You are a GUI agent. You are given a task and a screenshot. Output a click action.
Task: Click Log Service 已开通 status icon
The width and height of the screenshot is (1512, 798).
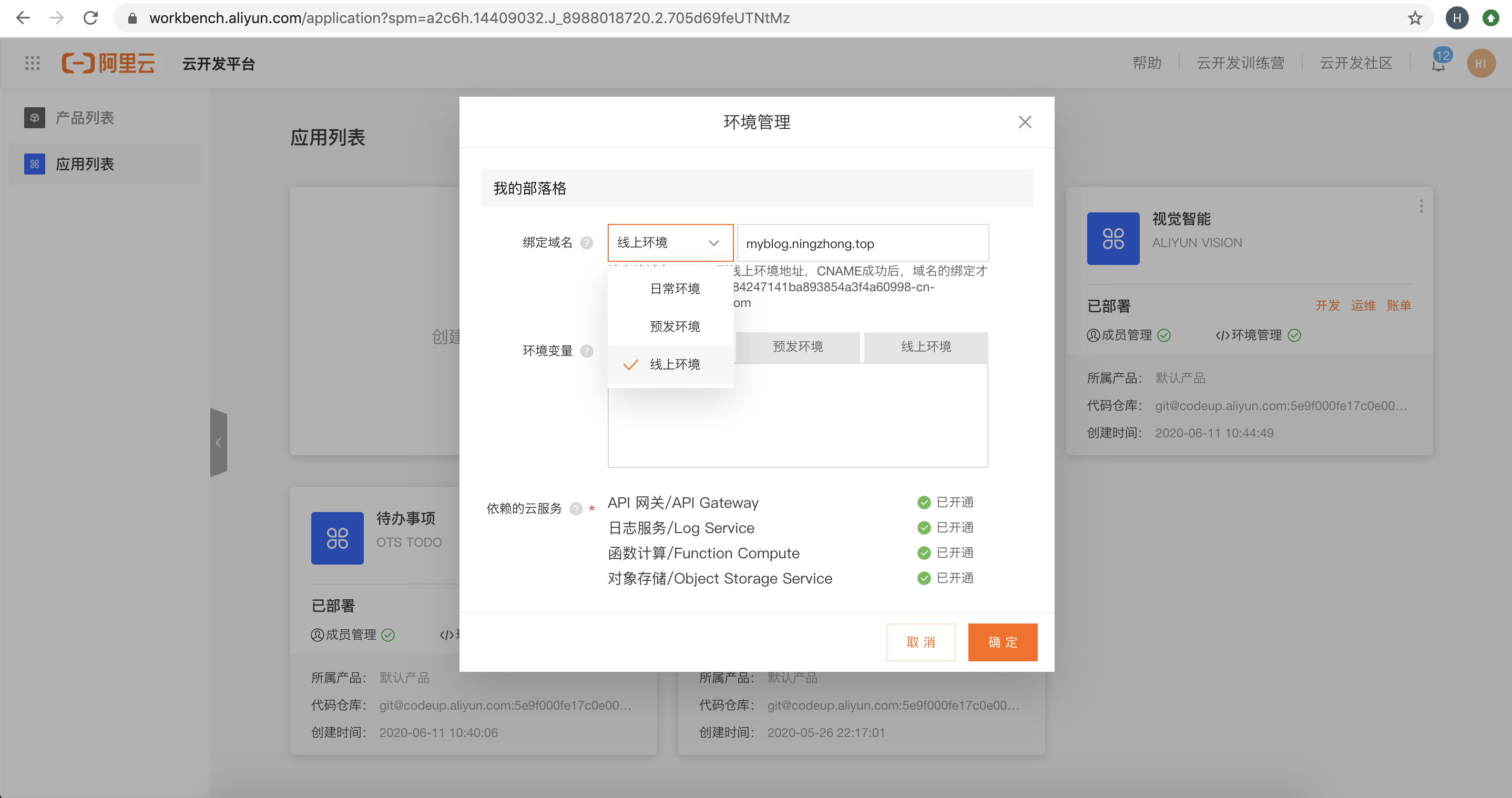[x=924, y=527]
